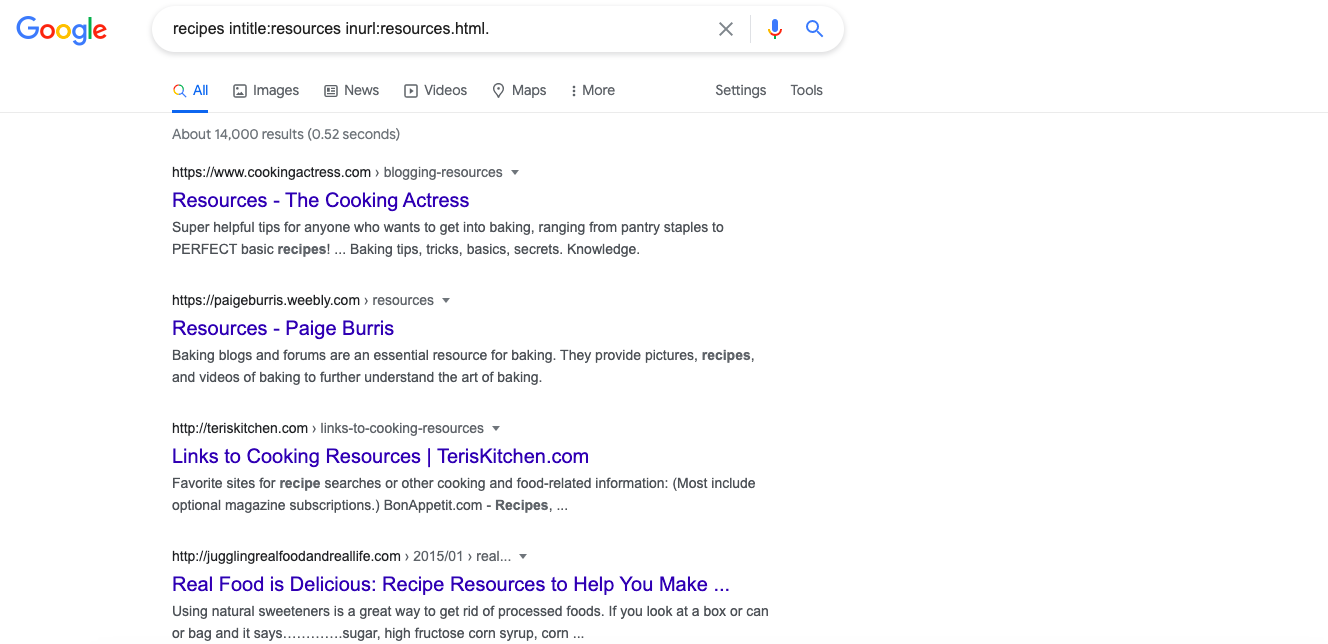Click the 'Using natural sweeteners' snippet

[470, 622]
